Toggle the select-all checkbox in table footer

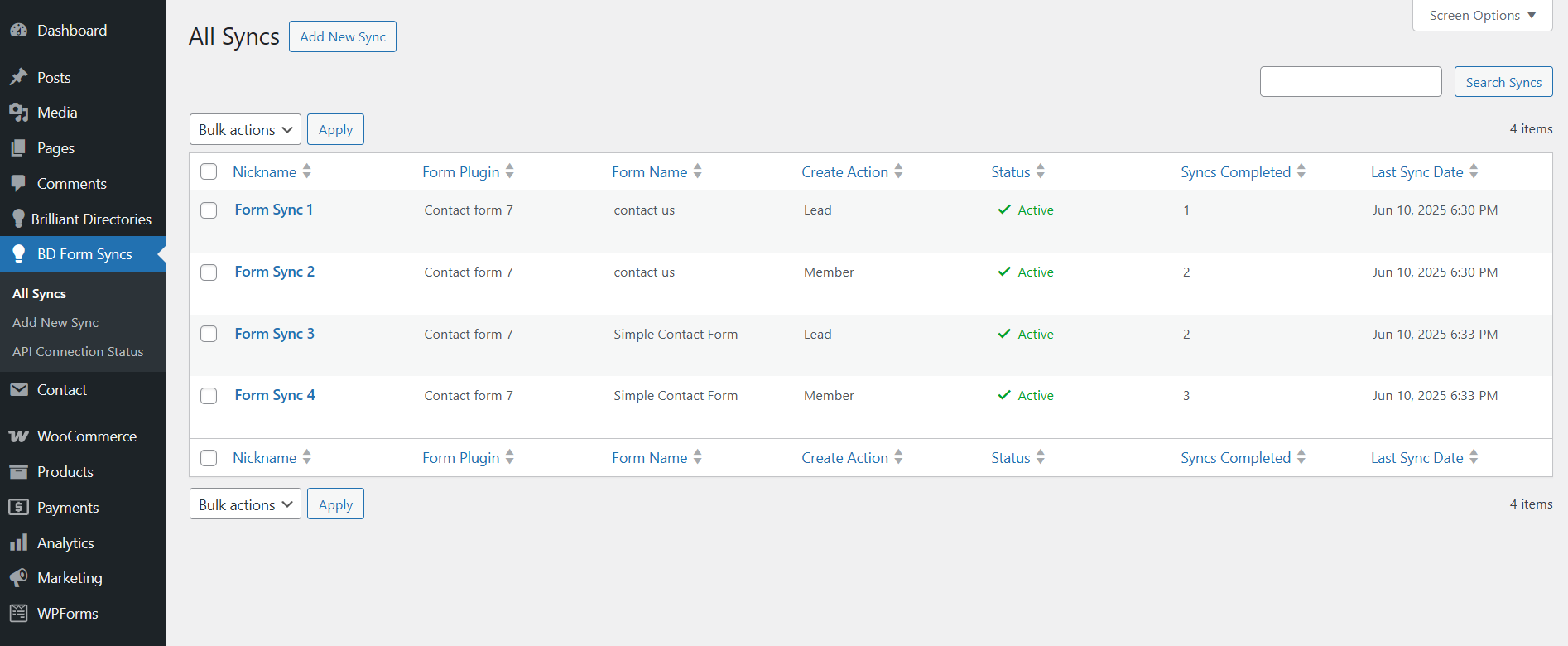tap(209, 458)
